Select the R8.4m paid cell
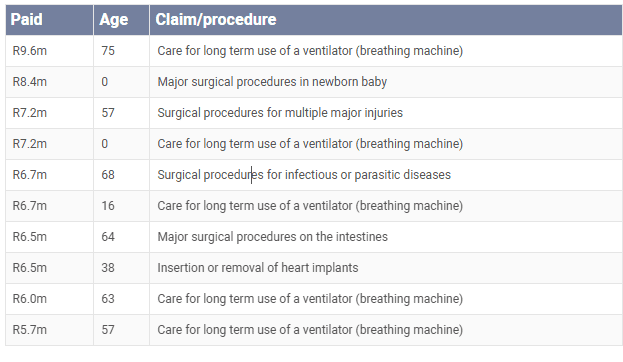The image size is (623, 362). (x=50, y=82)
